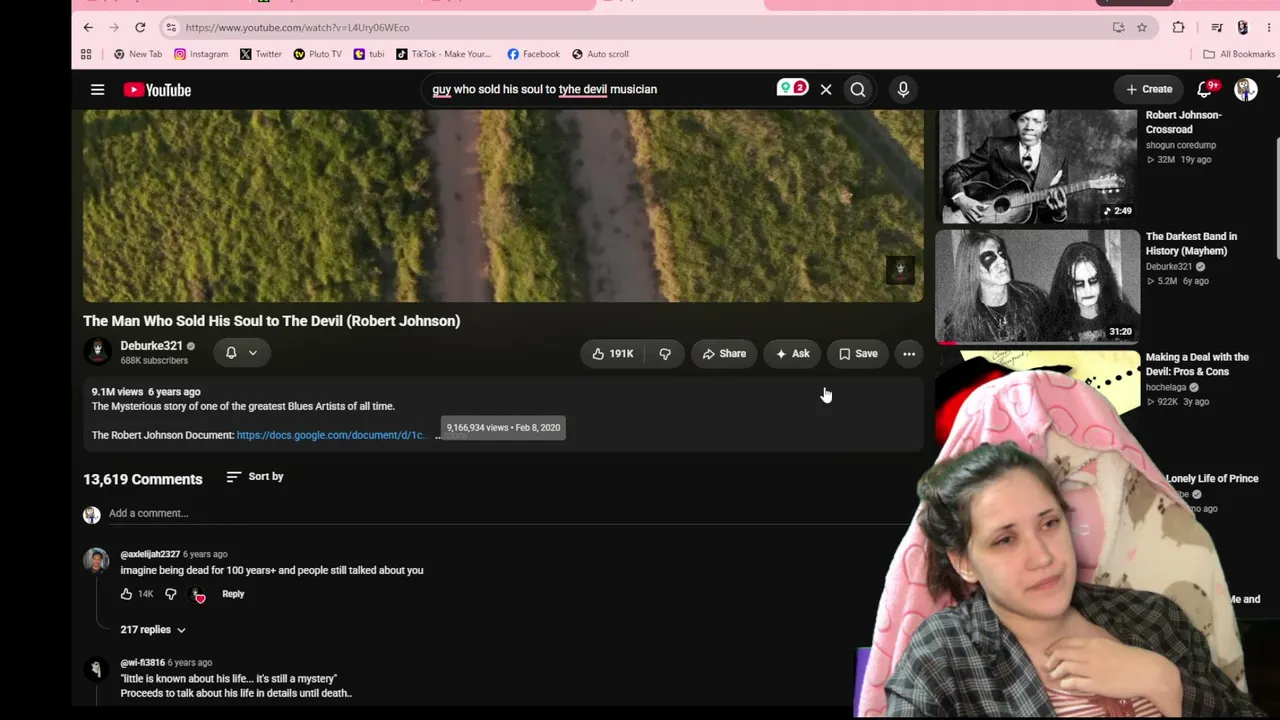Open the Ask AI button

click(x=792, y=354)
